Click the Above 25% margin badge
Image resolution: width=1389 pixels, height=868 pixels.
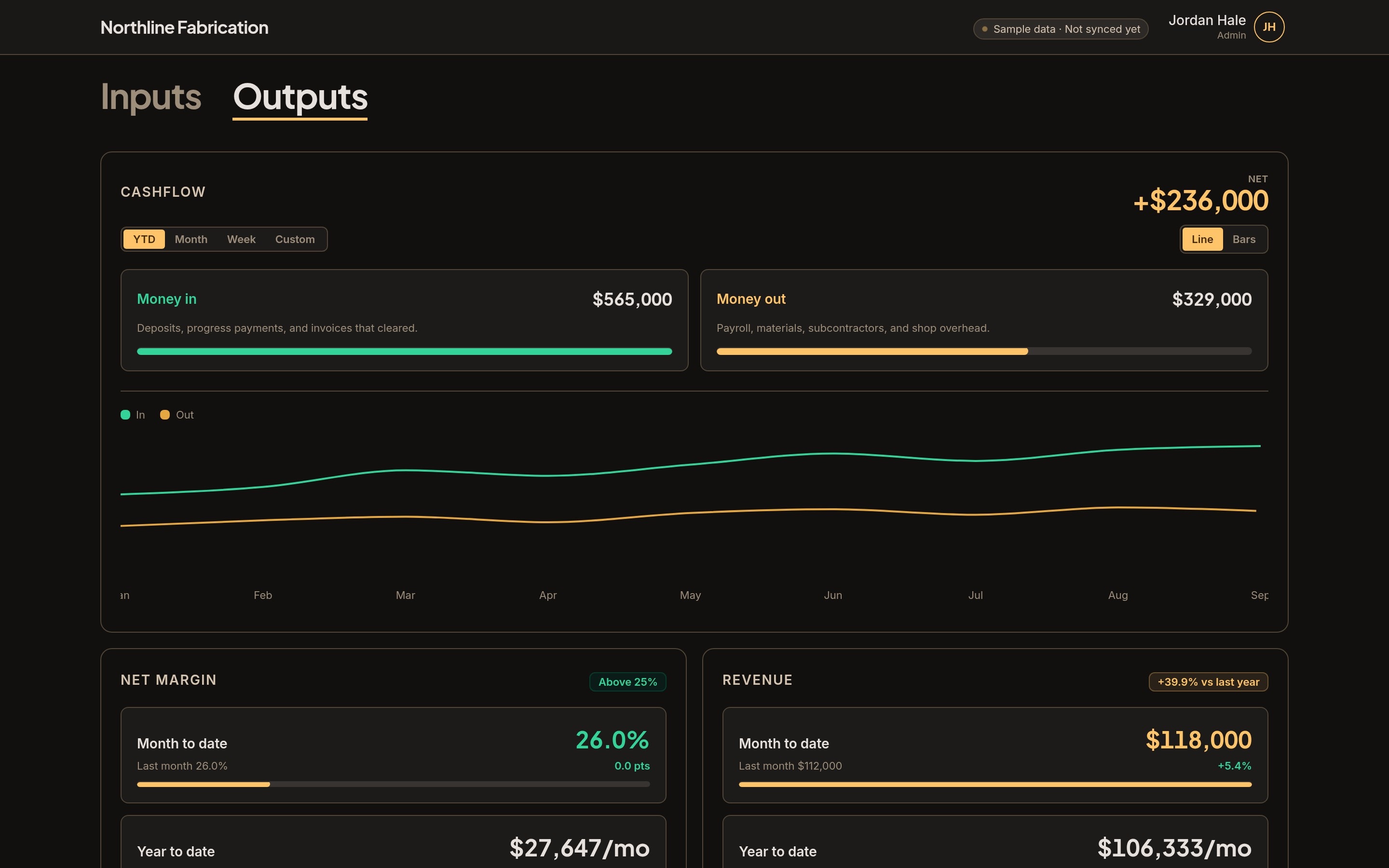628,681
